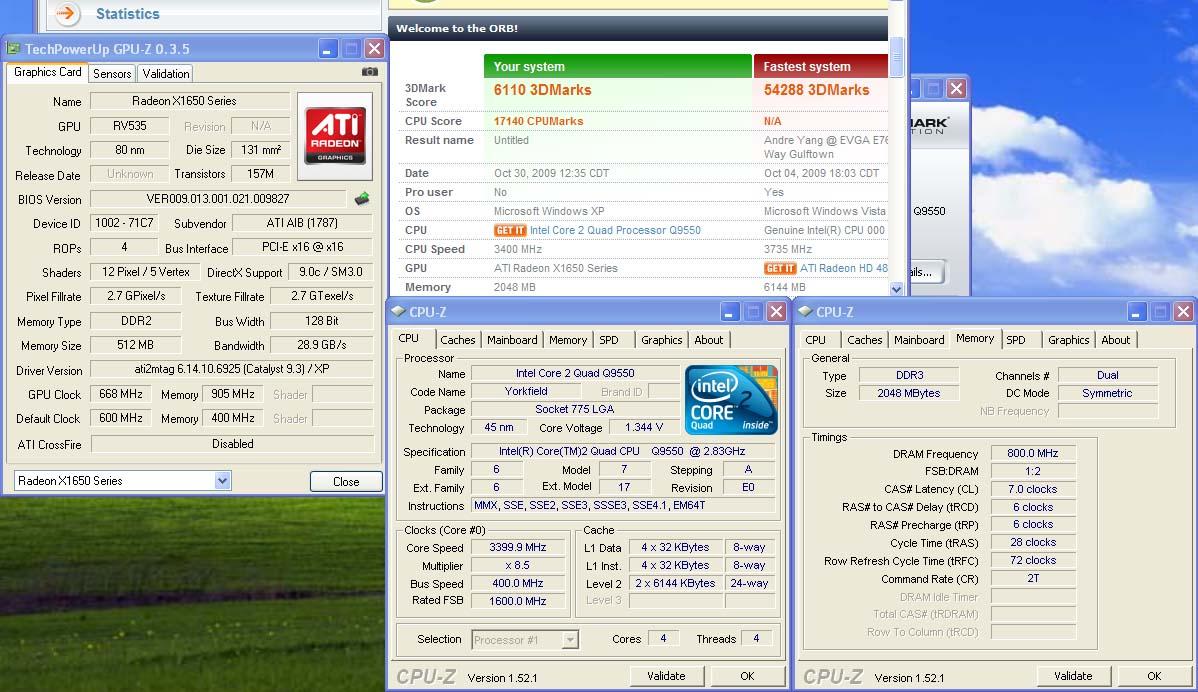
Task: Switch to the Sensors tab in GPU-Z
Action: (112, 74)
